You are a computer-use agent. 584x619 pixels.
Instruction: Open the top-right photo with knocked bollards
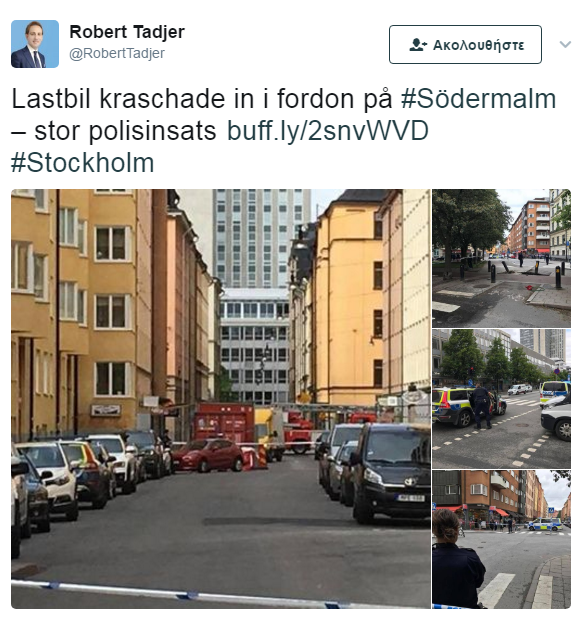click(x=501, y=259)
